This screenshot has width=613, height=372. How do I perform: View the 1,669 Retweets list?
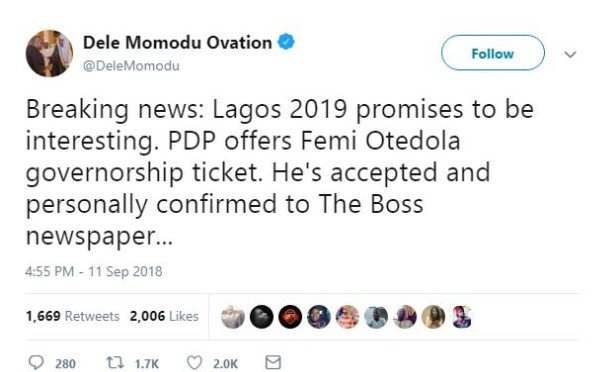click(x=72, y=316)
